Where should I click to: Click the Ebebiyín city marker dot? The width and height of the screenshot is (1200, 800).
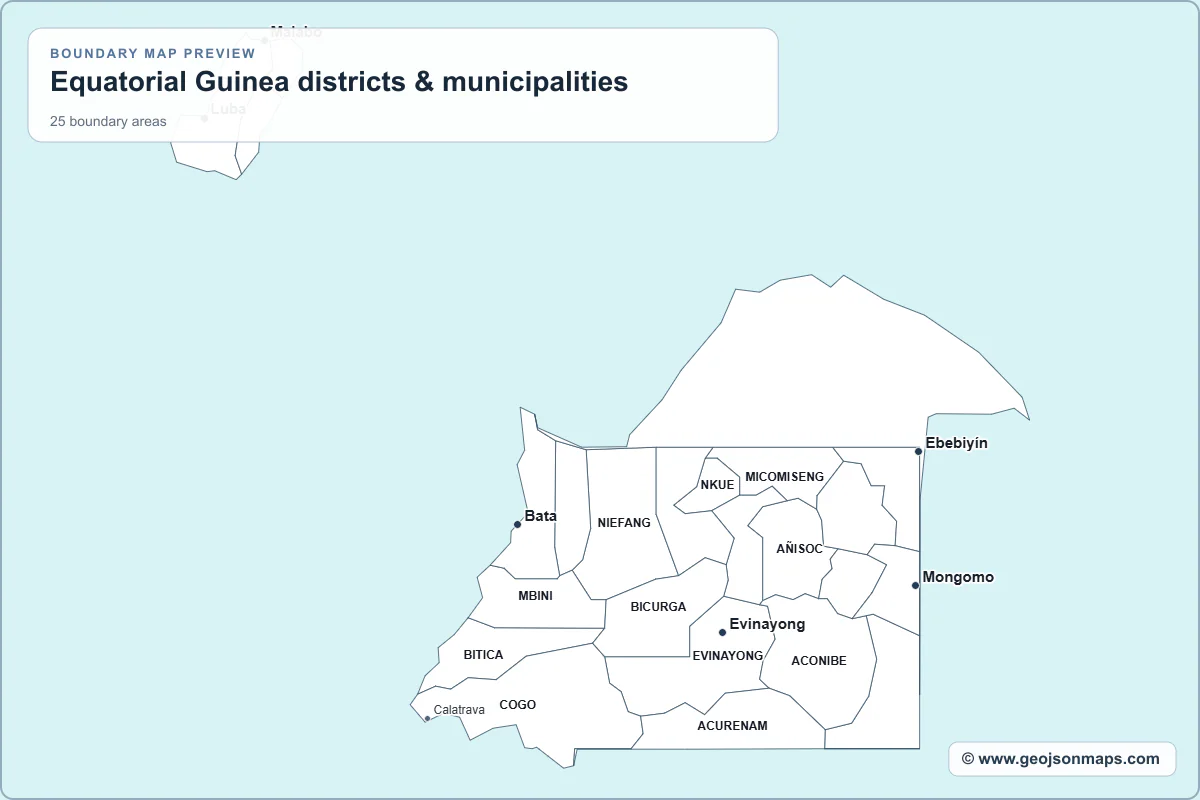click(x=918, y=451)
